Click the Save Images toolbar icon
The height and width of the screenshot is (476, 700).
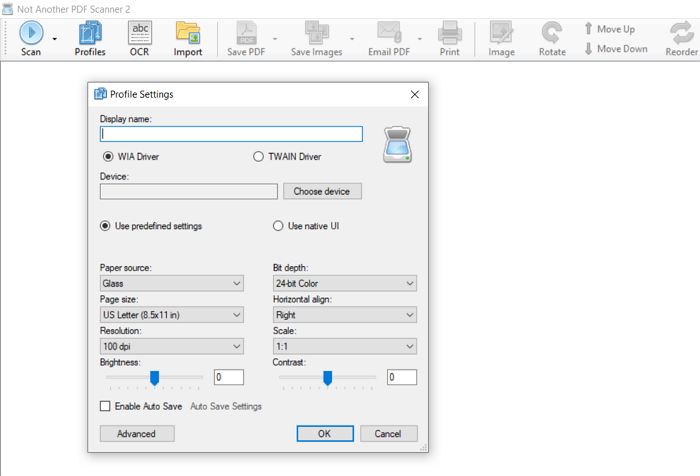pos(317,39)
